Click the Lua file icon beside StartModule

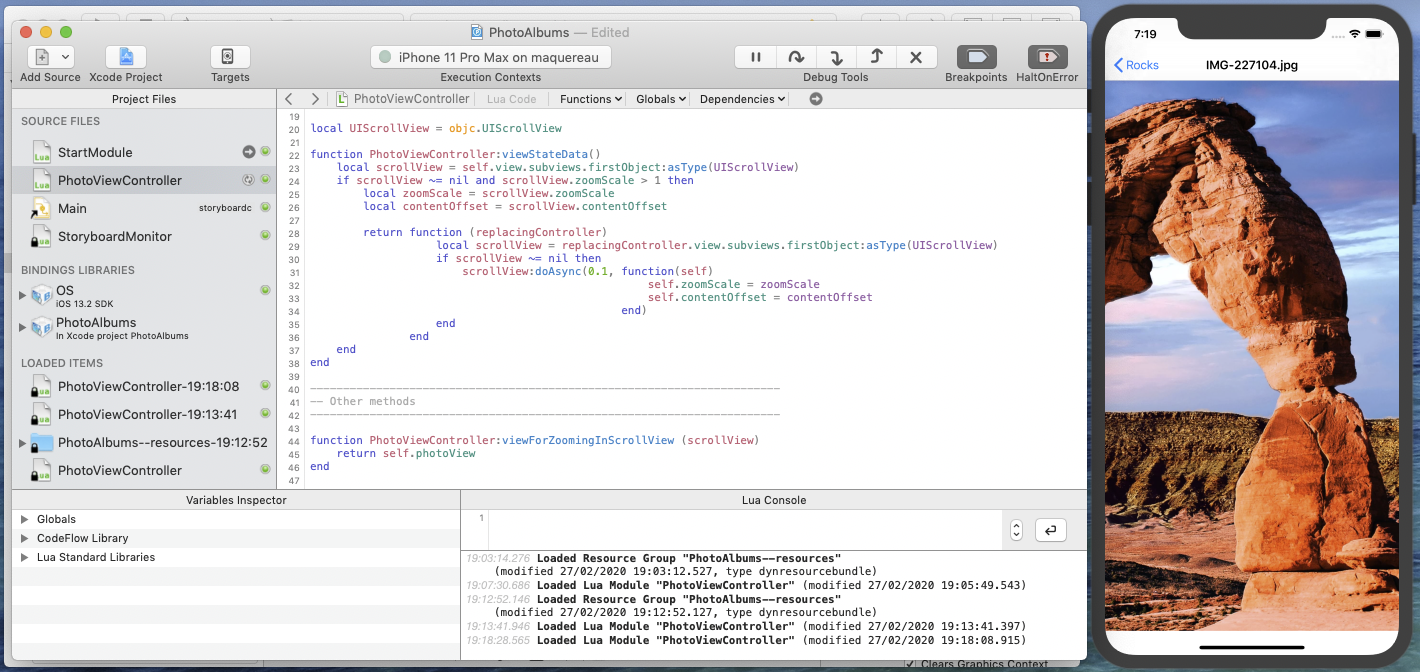point(42,152)
